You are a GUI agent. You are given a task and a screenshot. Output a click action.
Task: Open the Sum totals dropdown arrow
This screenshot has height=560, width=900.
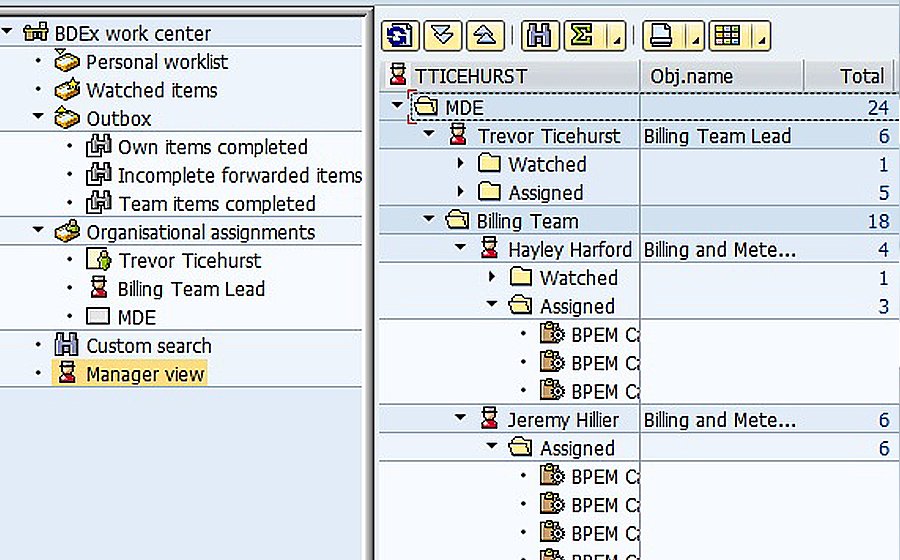click(616, 38)
